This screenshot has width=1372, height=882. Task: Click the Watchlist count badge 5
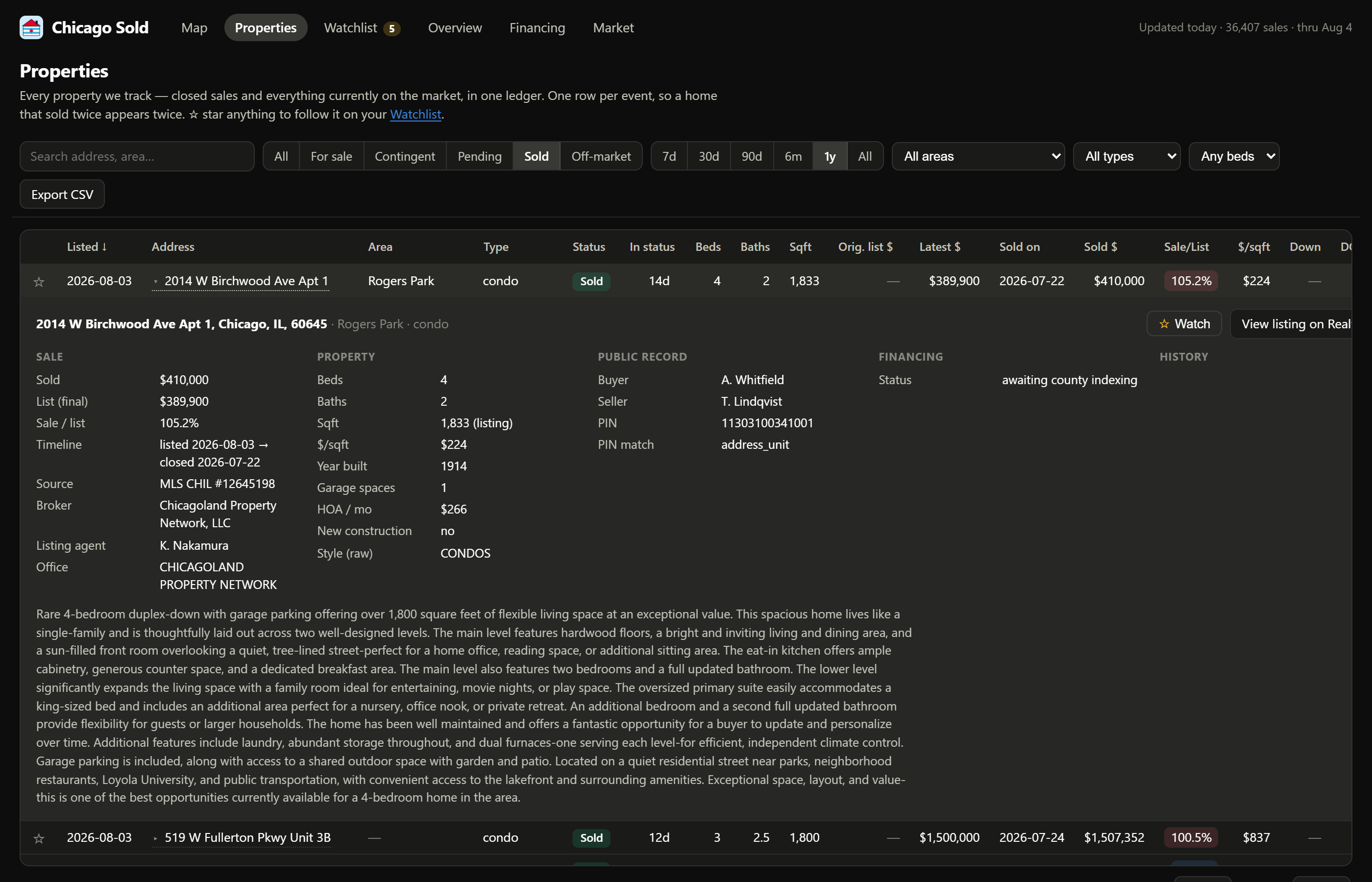392,28
